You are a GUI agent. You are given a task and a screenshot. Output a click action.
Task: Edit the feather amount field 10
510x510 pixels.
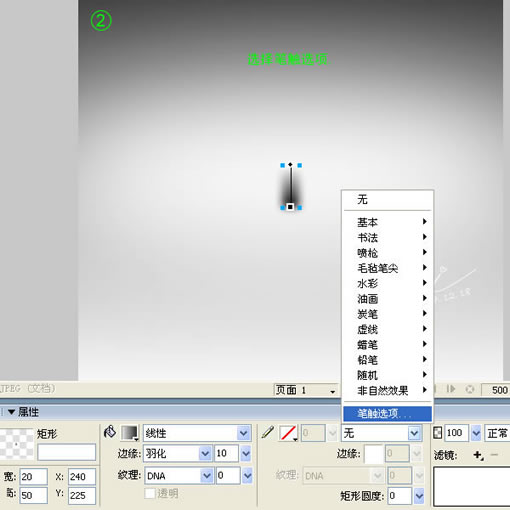coord(226,453)
